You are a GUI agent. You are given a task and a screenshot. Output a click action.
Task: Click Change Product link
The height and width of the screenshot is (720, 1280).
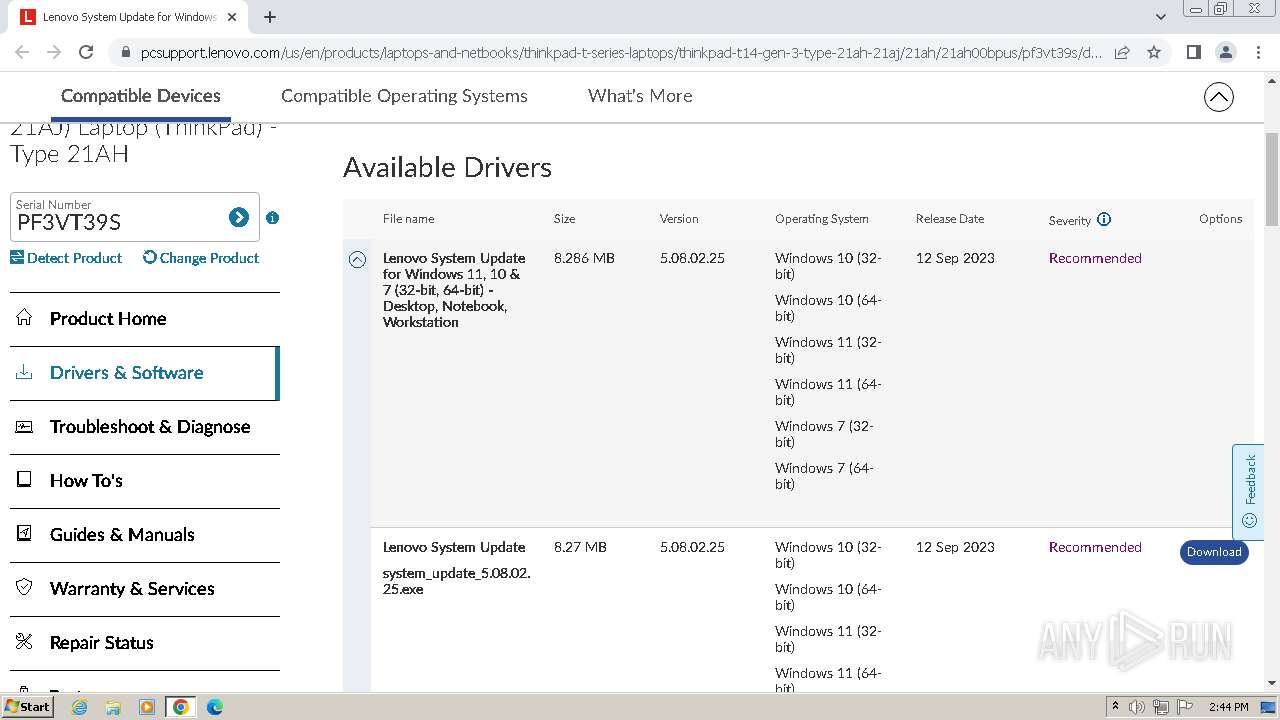click(201, 258)
